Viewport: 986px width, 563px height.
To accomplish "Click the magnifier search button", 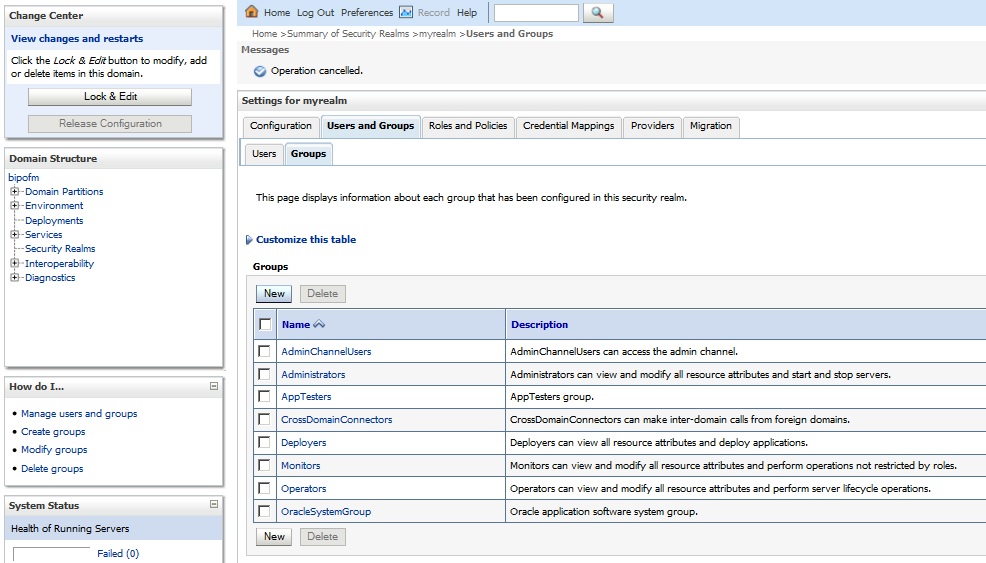I will 598,13.
